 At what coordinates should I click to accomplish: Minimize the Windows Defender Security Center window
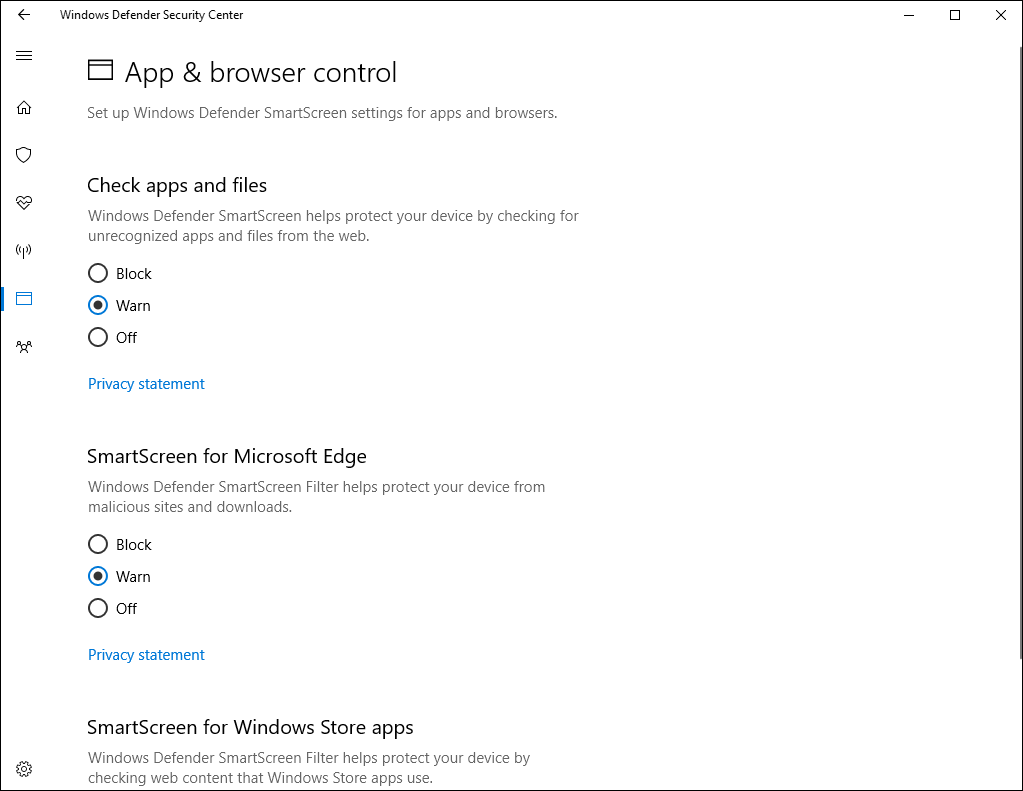(x=908, y=15)
